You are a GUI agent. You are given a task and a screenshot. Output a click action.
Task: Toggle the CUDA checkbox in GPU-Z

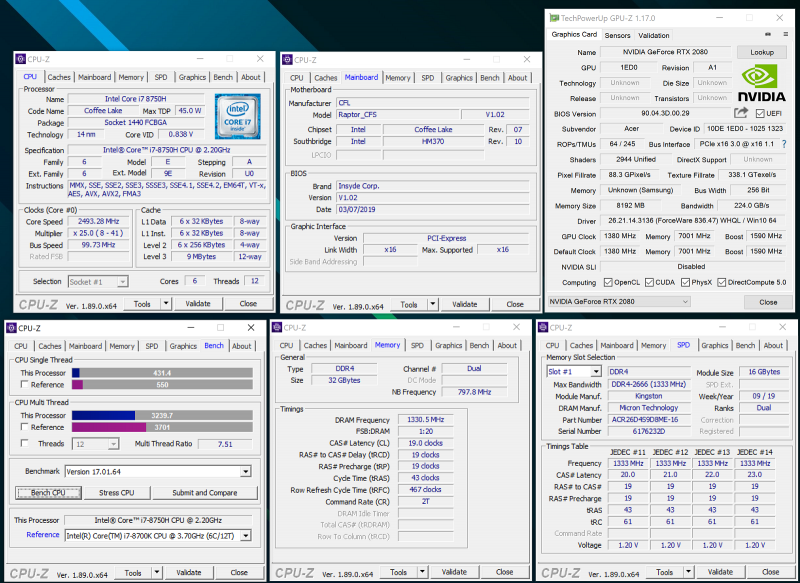point(649,282)
